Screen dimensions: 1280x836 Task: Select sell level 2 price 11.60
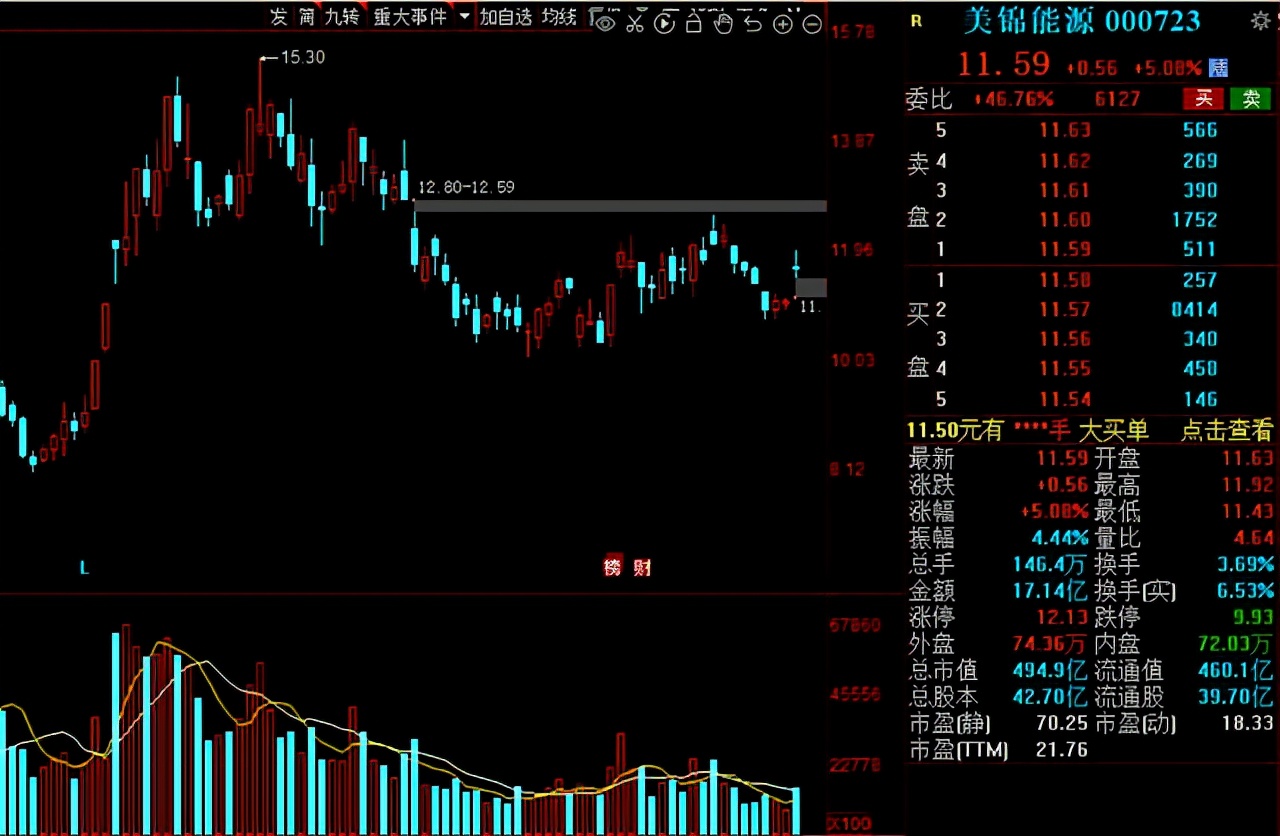tap(1064, 219)
